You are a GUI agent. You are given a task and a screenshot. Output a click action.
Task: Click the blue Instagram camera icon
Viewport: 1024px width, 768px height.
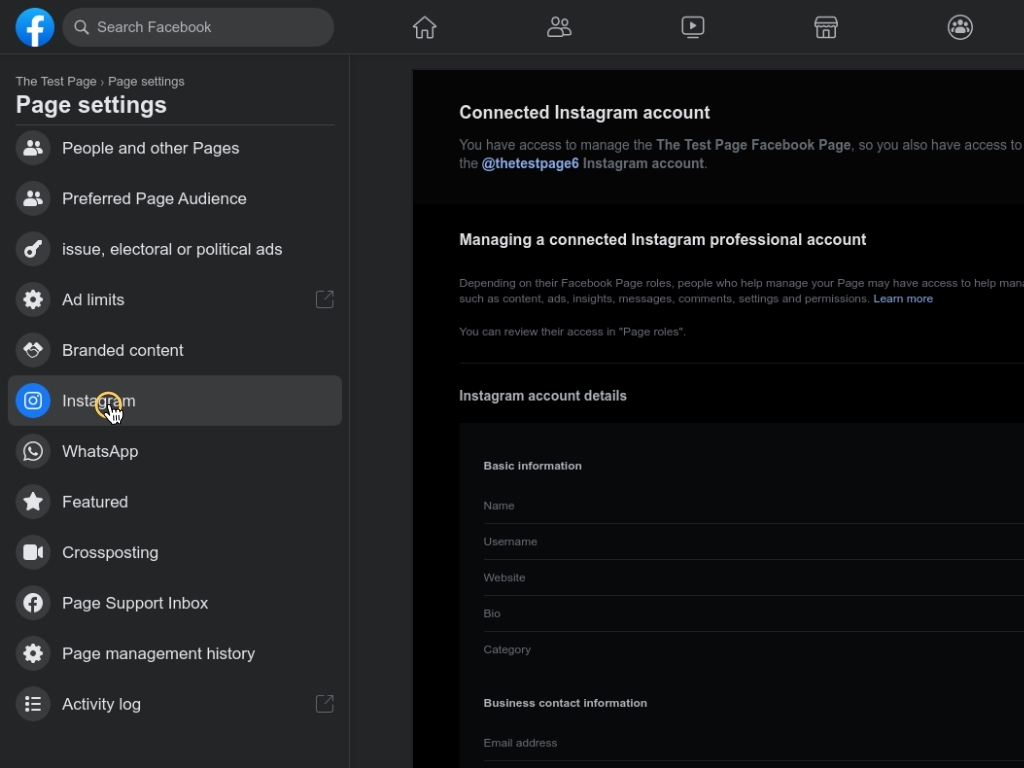click(33, 401)
